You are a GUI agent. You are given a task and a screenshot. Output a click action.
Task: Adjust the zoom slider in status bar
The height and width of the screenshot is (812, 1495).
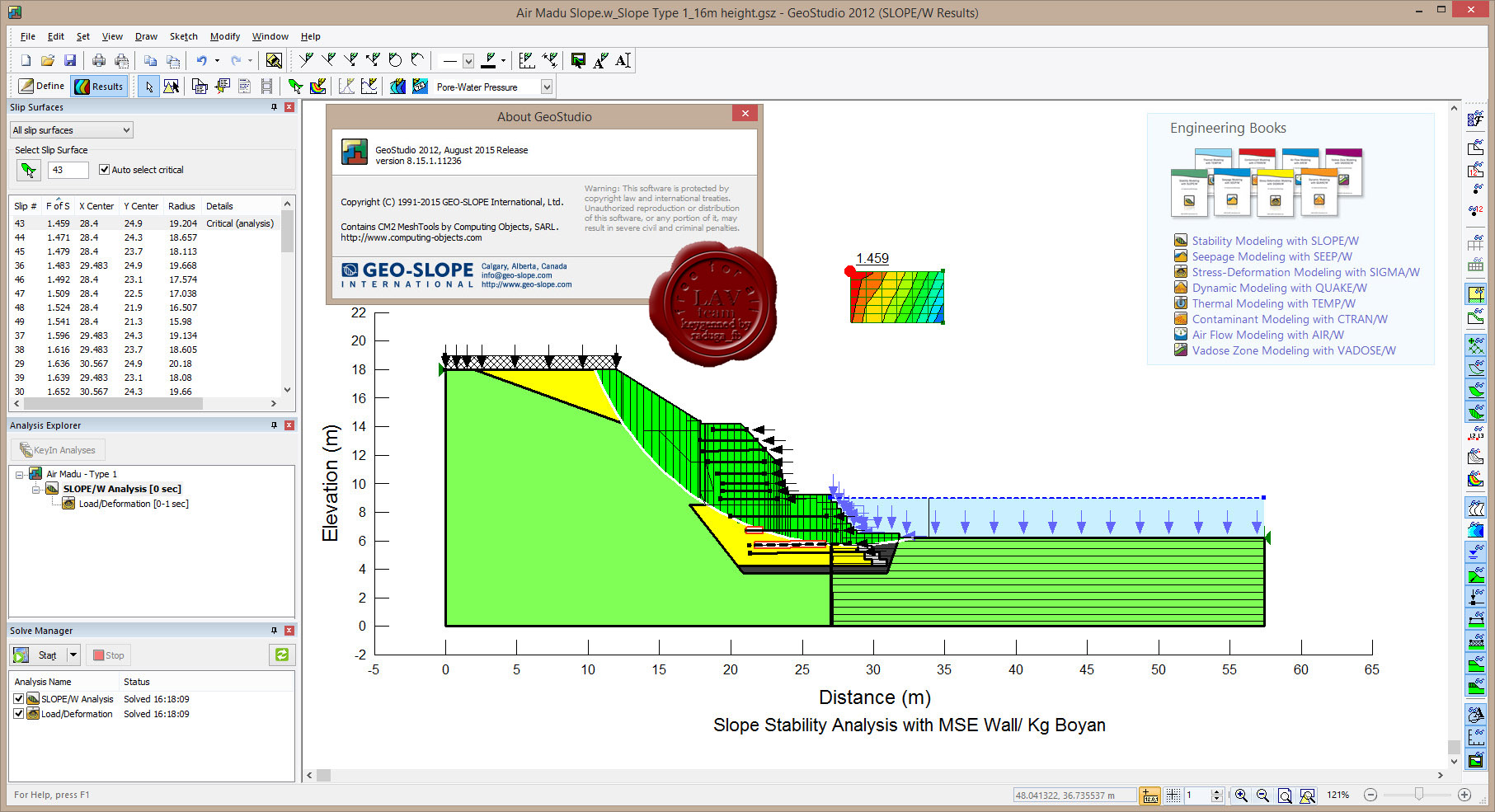[x=1418, y=794]
